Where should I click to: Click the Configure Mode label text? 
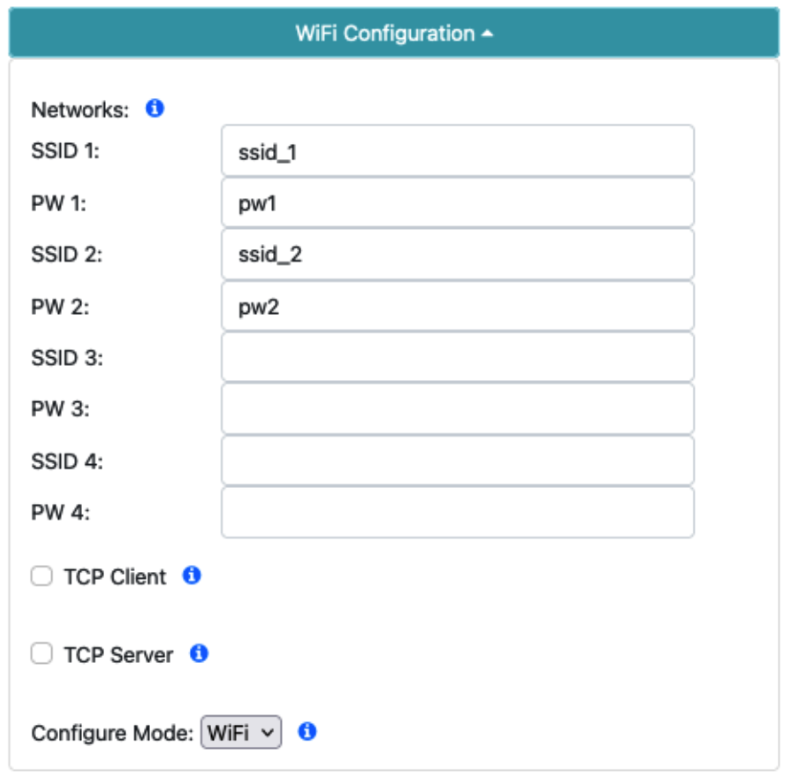pyautogui.click(x=112, y=733)
